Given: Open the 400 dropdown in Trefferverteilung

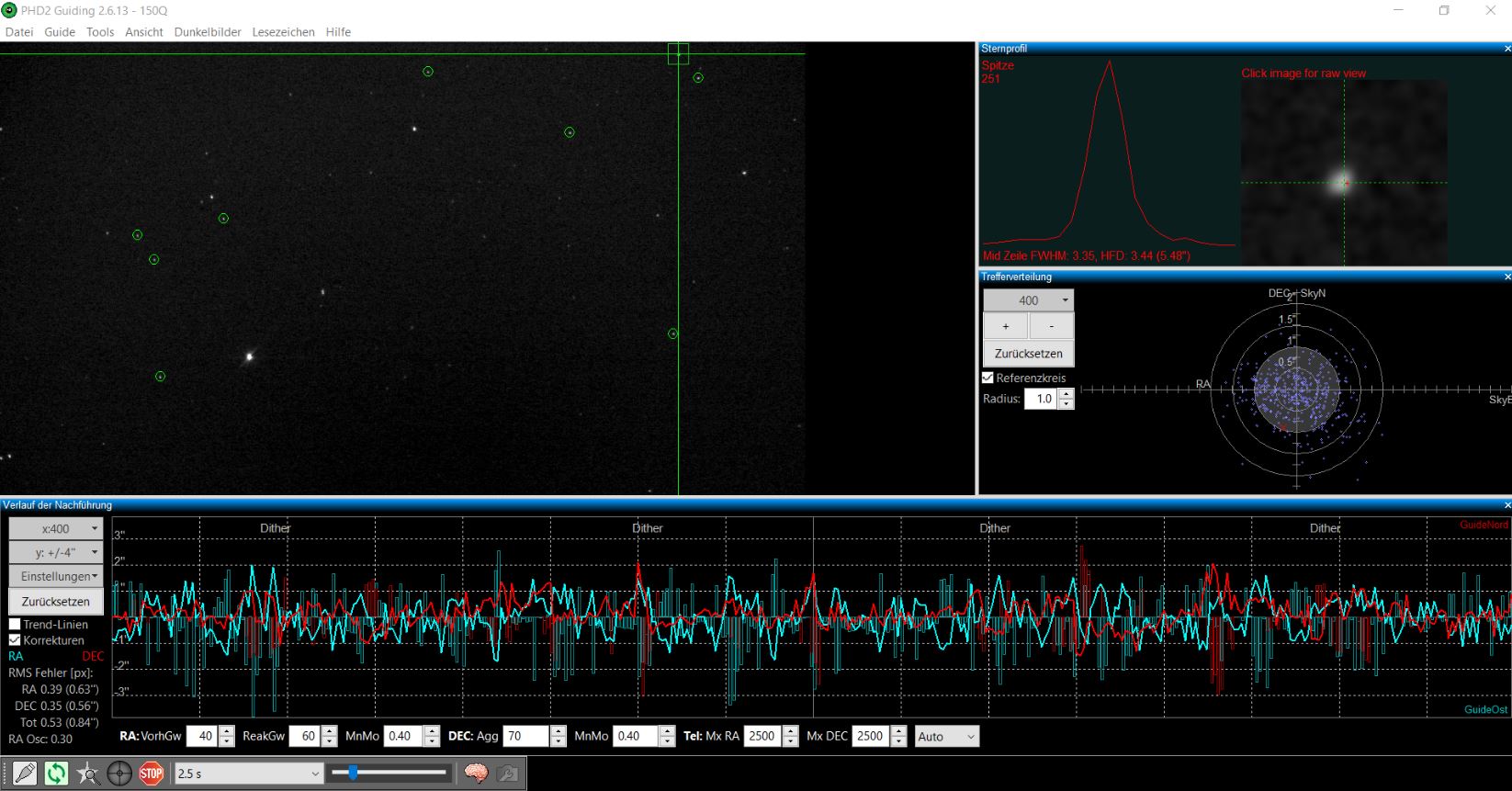Looking at the screenshot, I should pyautogui.click(x=1028, y=300).
